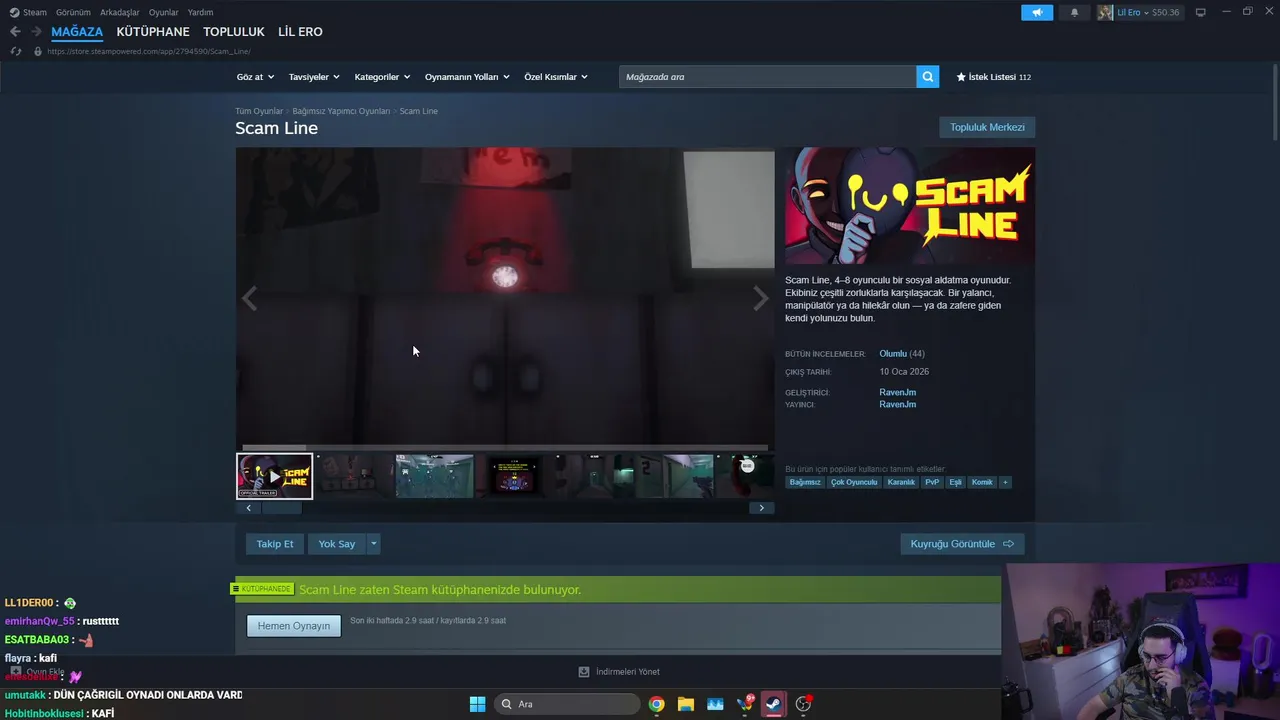Screen dimensions: 1280x720
Task: Click the video progress bar
Action: click(505, 448)
